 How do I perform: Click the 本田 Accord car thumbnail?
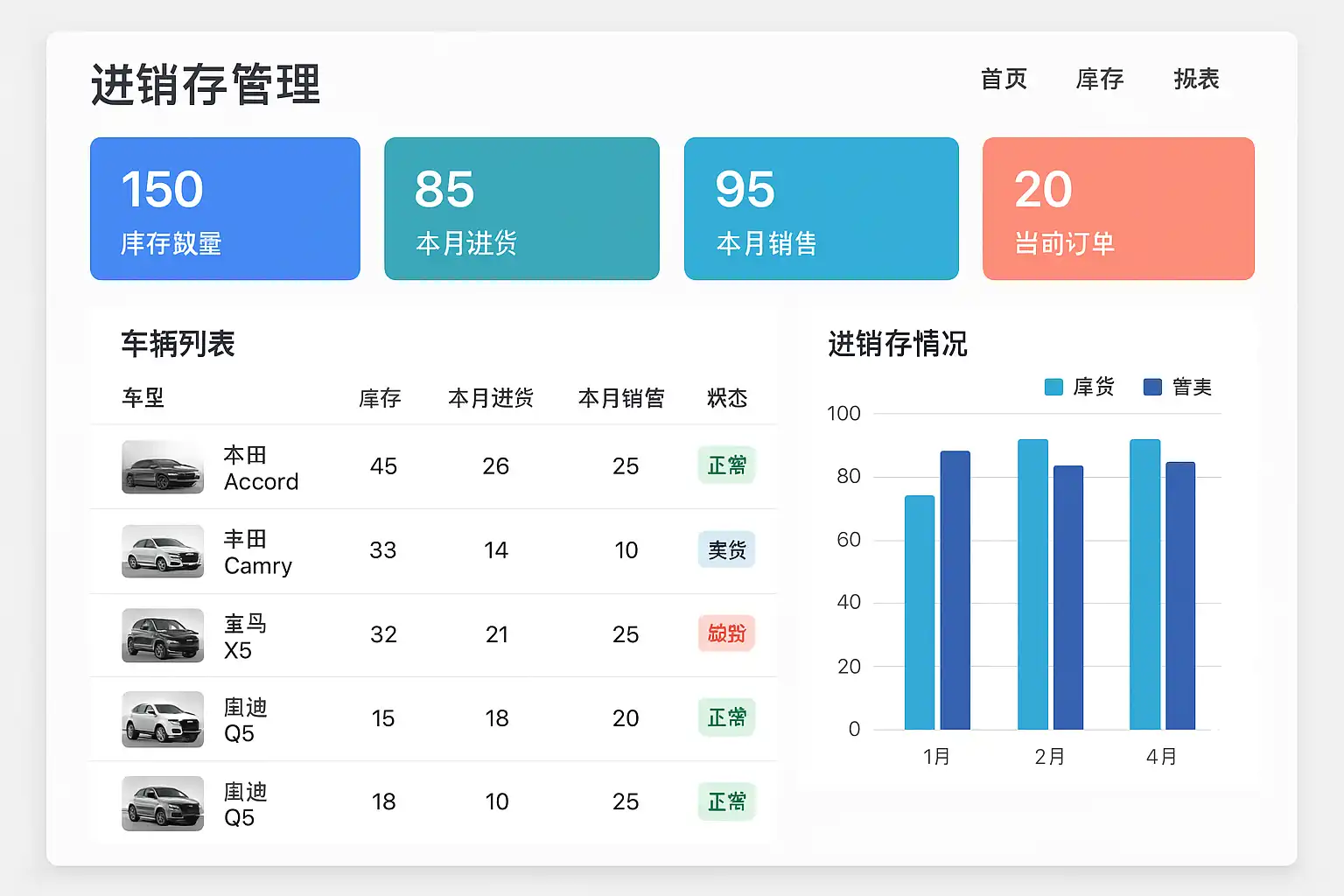pos(163,467)
